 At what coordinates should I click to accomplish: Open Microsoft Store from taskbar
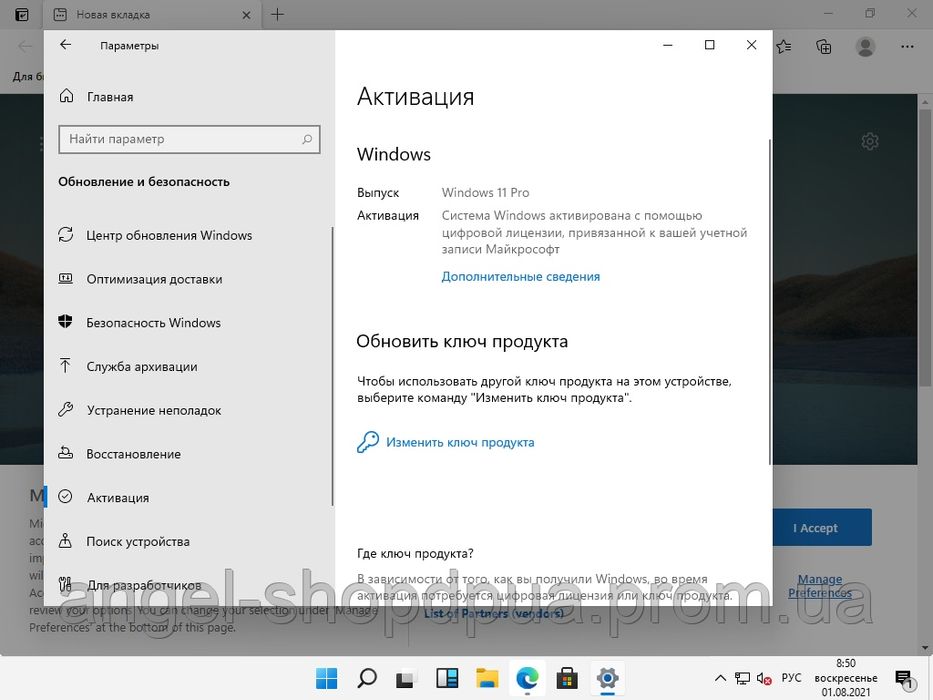pos(567,678)
